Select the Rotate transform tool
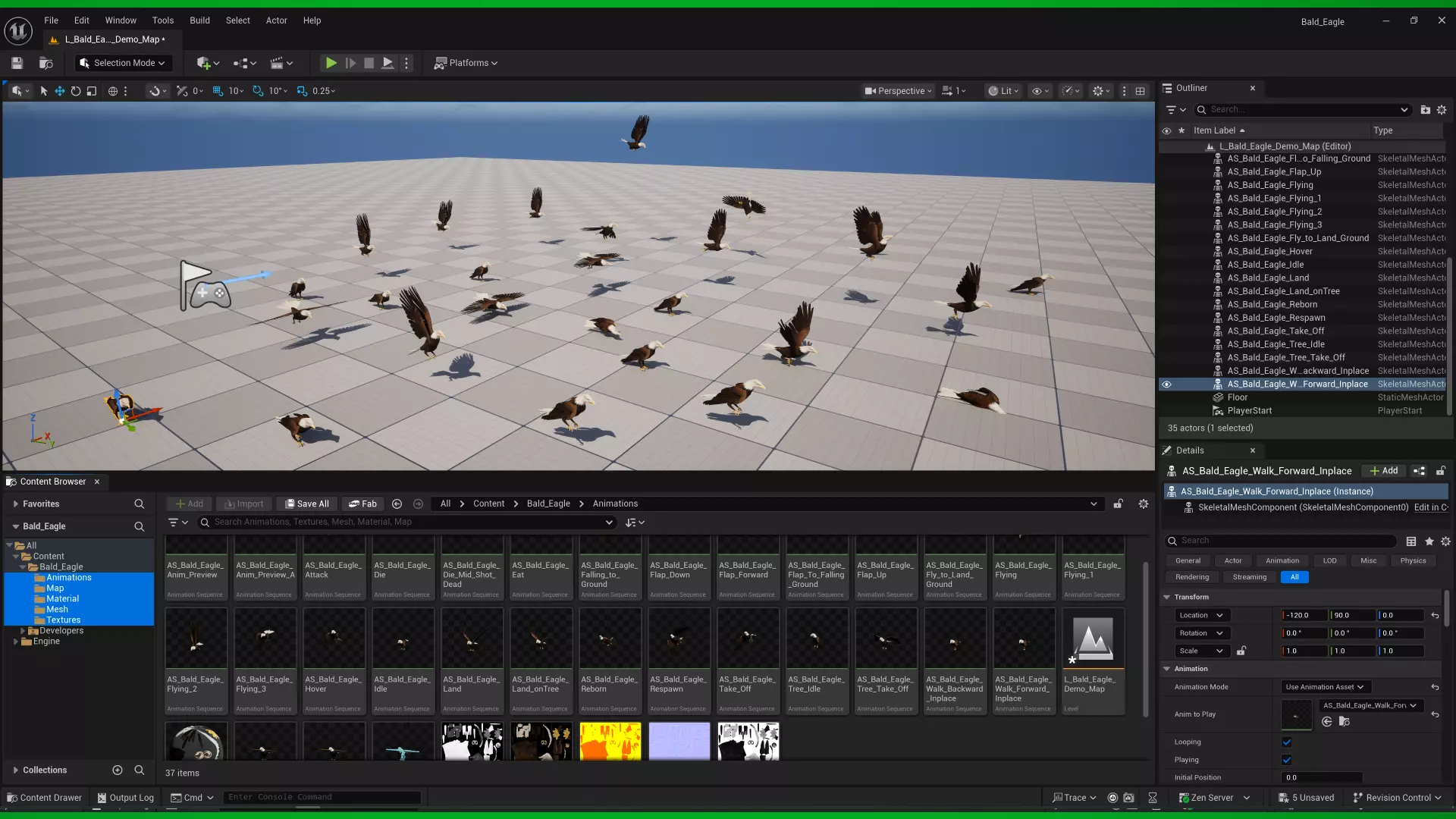This screenshot has height=819, width=1456. click(76, 91)
